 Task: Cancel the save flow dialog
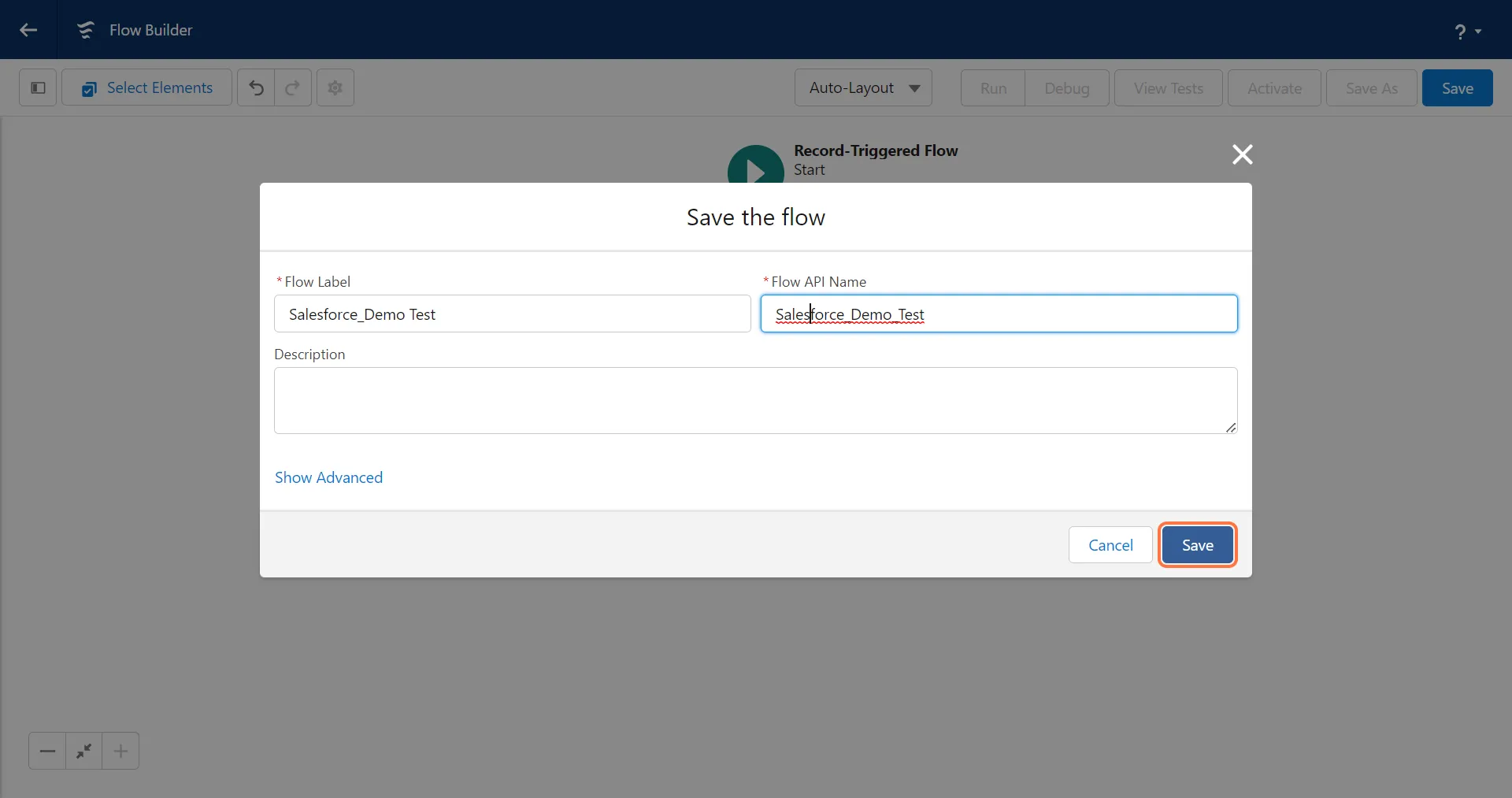1110,545
